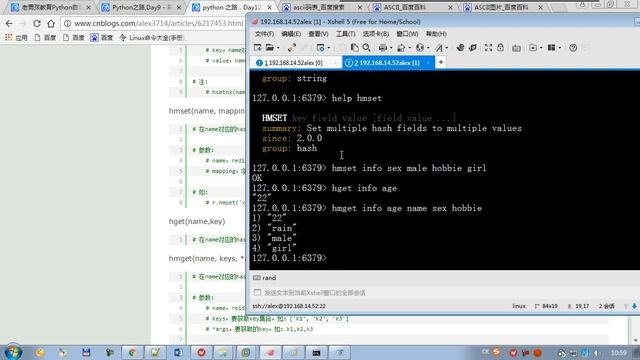Click the blue download arrow in Xshell status bar
Image resolution: width=640 pixels, height=360 pixels.
(x=634, y=306)
